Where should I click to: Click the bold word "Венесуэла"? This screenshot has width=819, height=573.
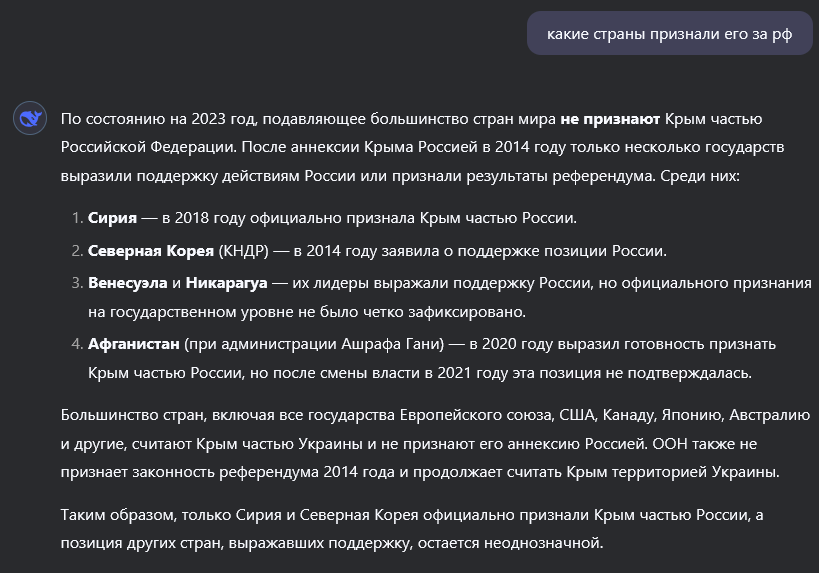tap(125, 282)
